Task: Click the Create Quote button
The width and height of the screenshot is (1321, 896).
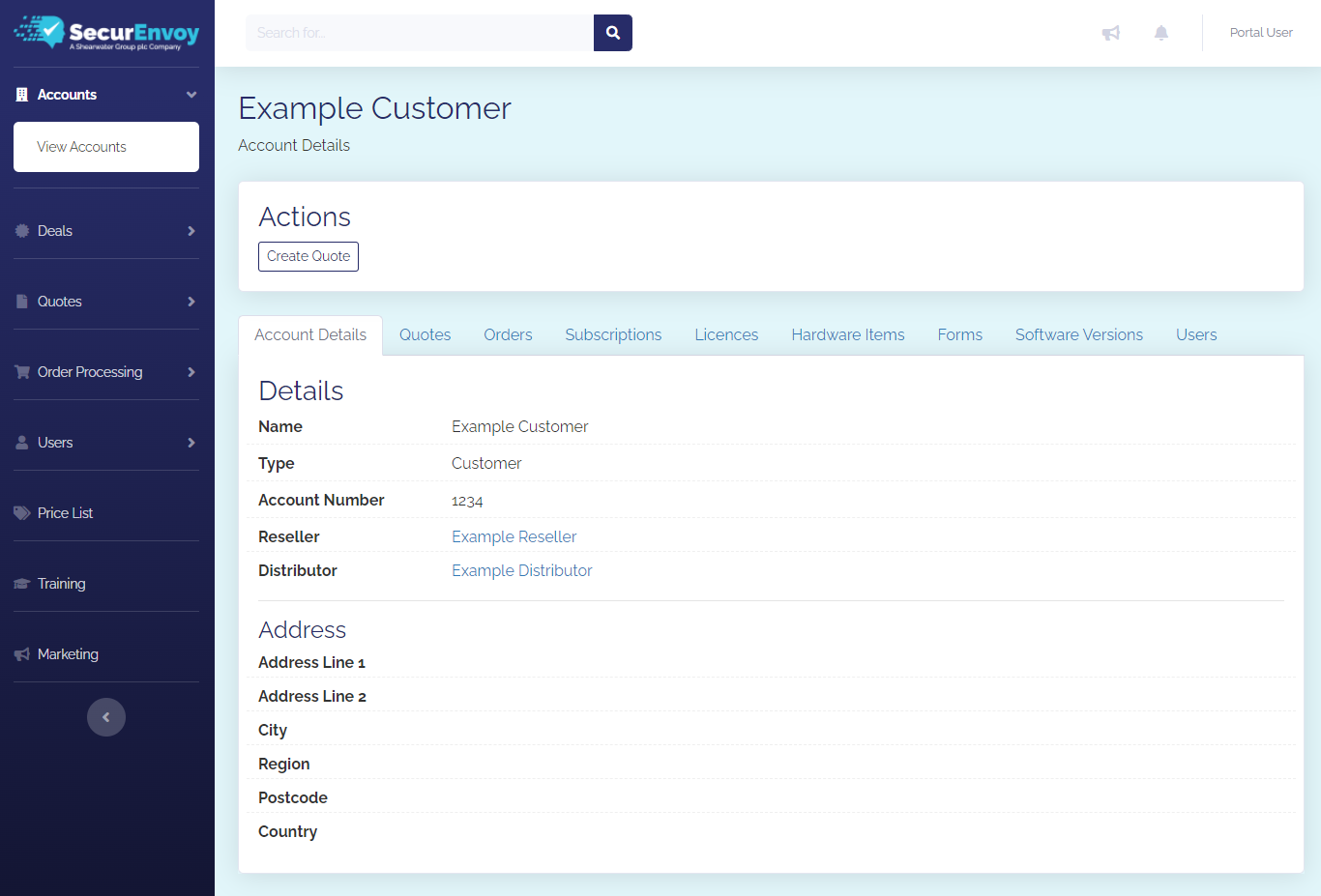Action: 308,256
